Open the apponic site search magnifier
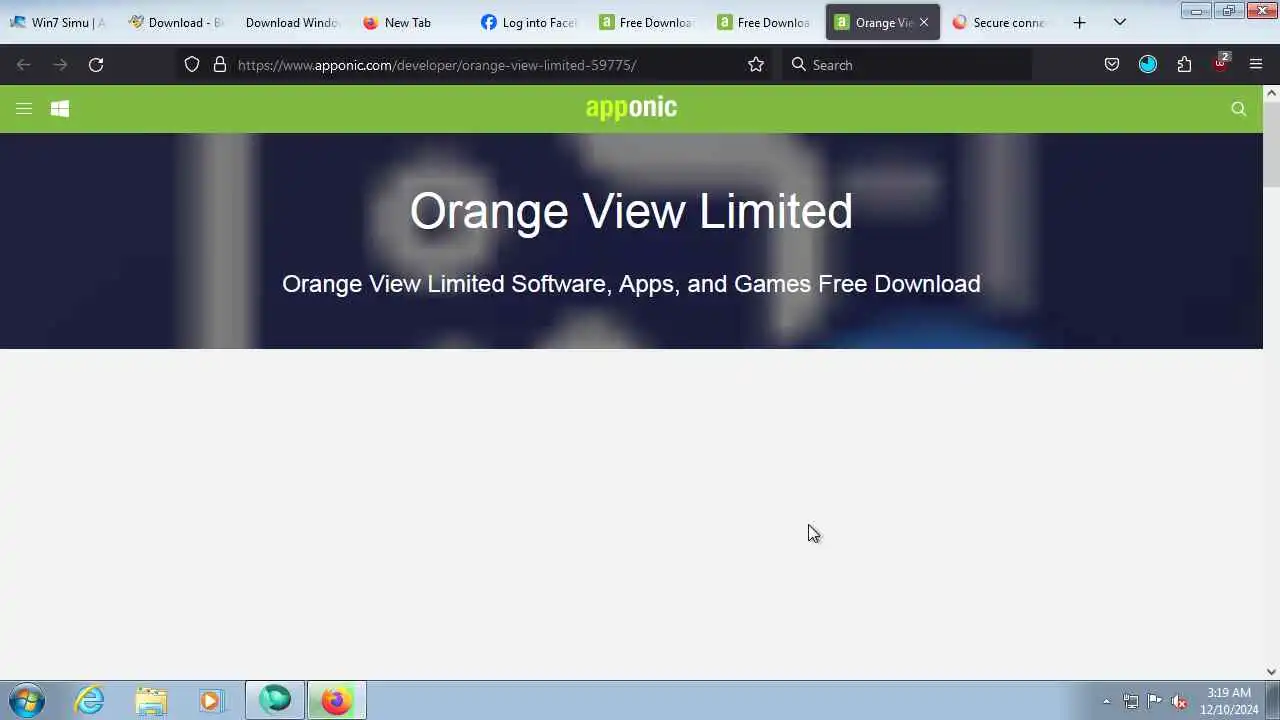The image size is (1280, 720). coord(1239,109)
